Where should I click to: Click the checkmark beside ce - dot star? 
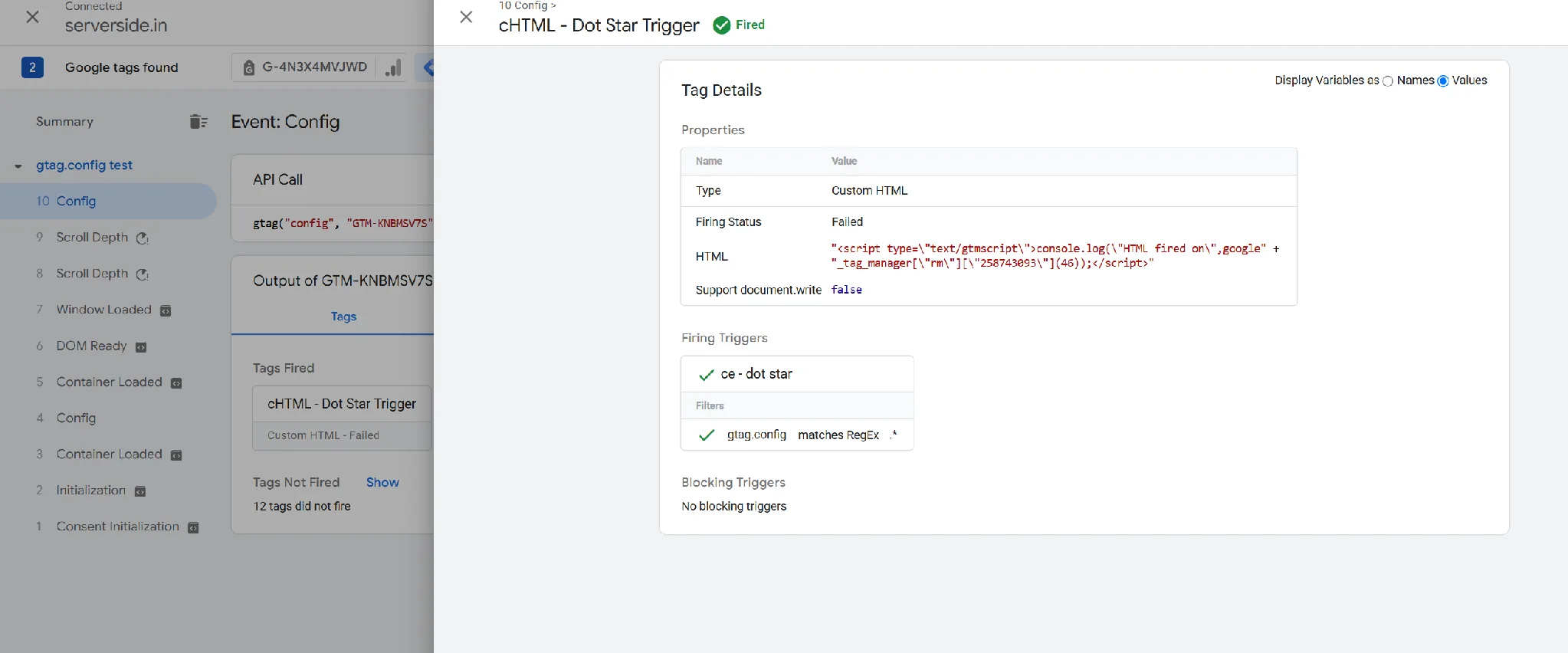point(707,375)
